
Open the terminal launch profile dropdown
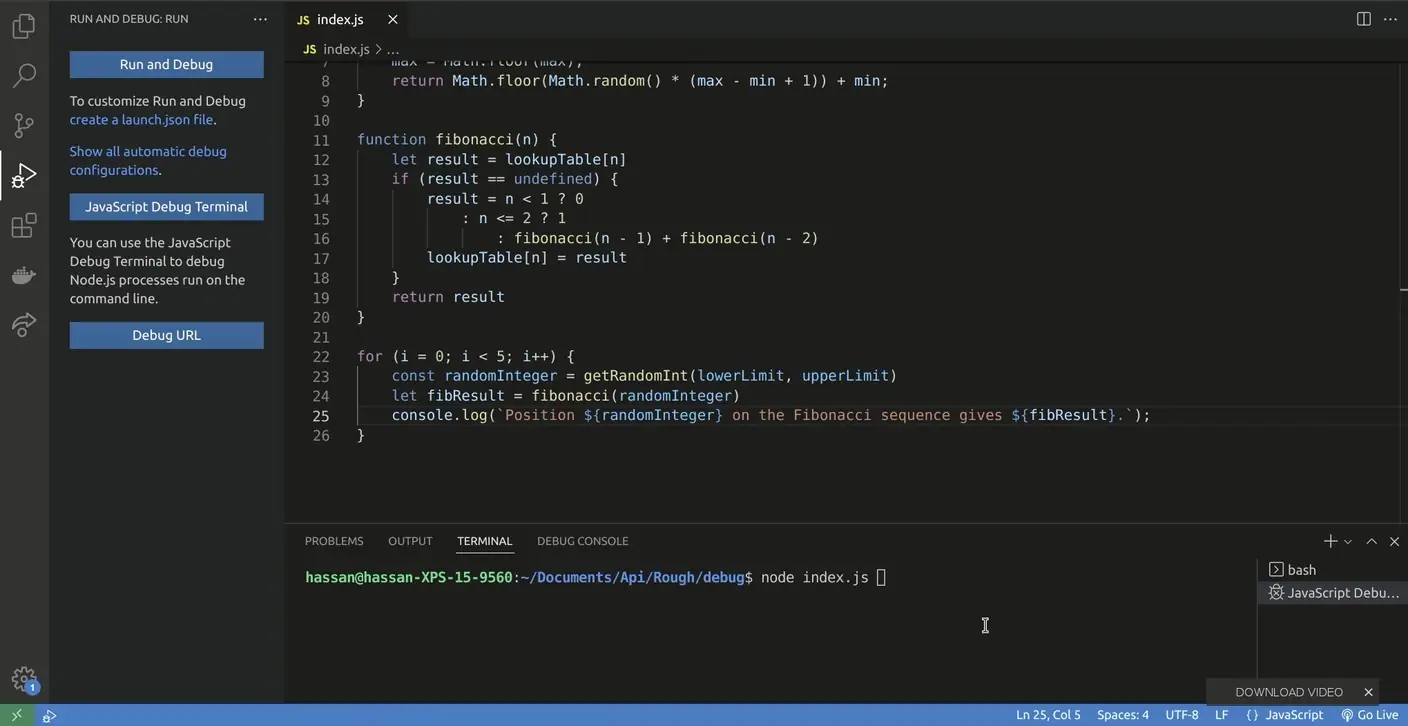(1348, 541)
